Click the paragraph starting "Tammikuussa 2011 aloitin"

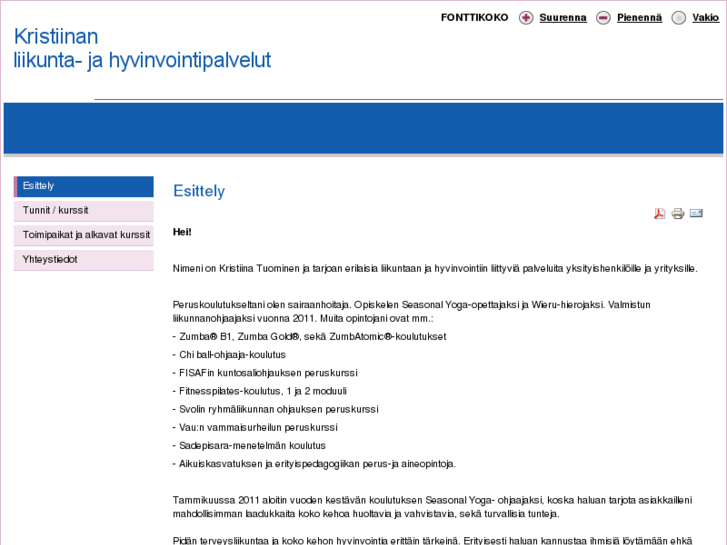coord(433,507)
